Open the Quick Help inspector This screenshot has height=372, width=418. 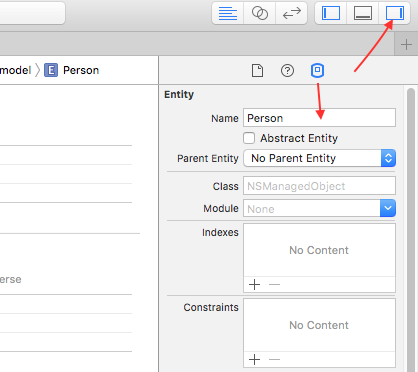(x=287, y=70)
